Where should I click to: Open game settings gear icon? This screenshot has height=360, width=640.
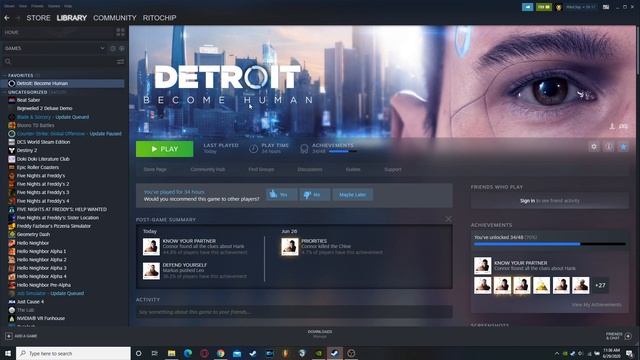coord(594,147)
